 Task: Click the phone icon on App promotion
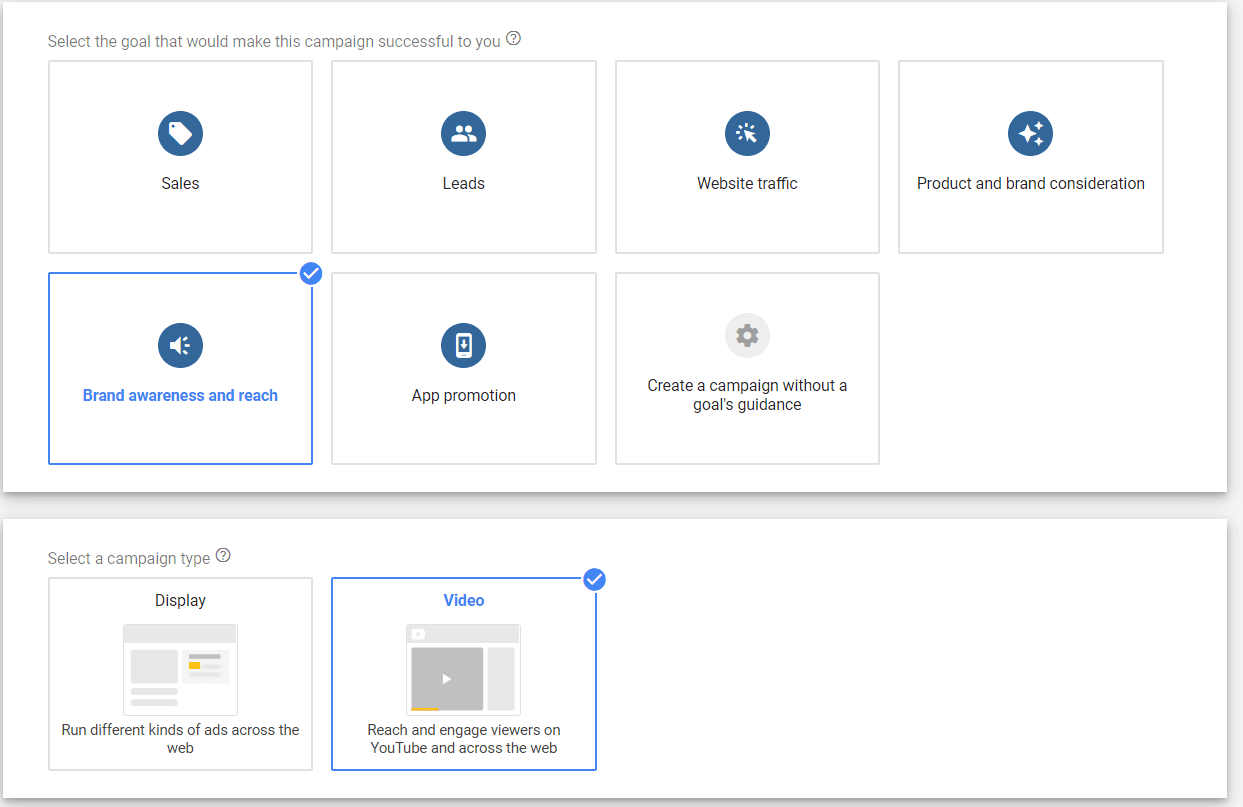pyautogui.click(x=463, y=345)
